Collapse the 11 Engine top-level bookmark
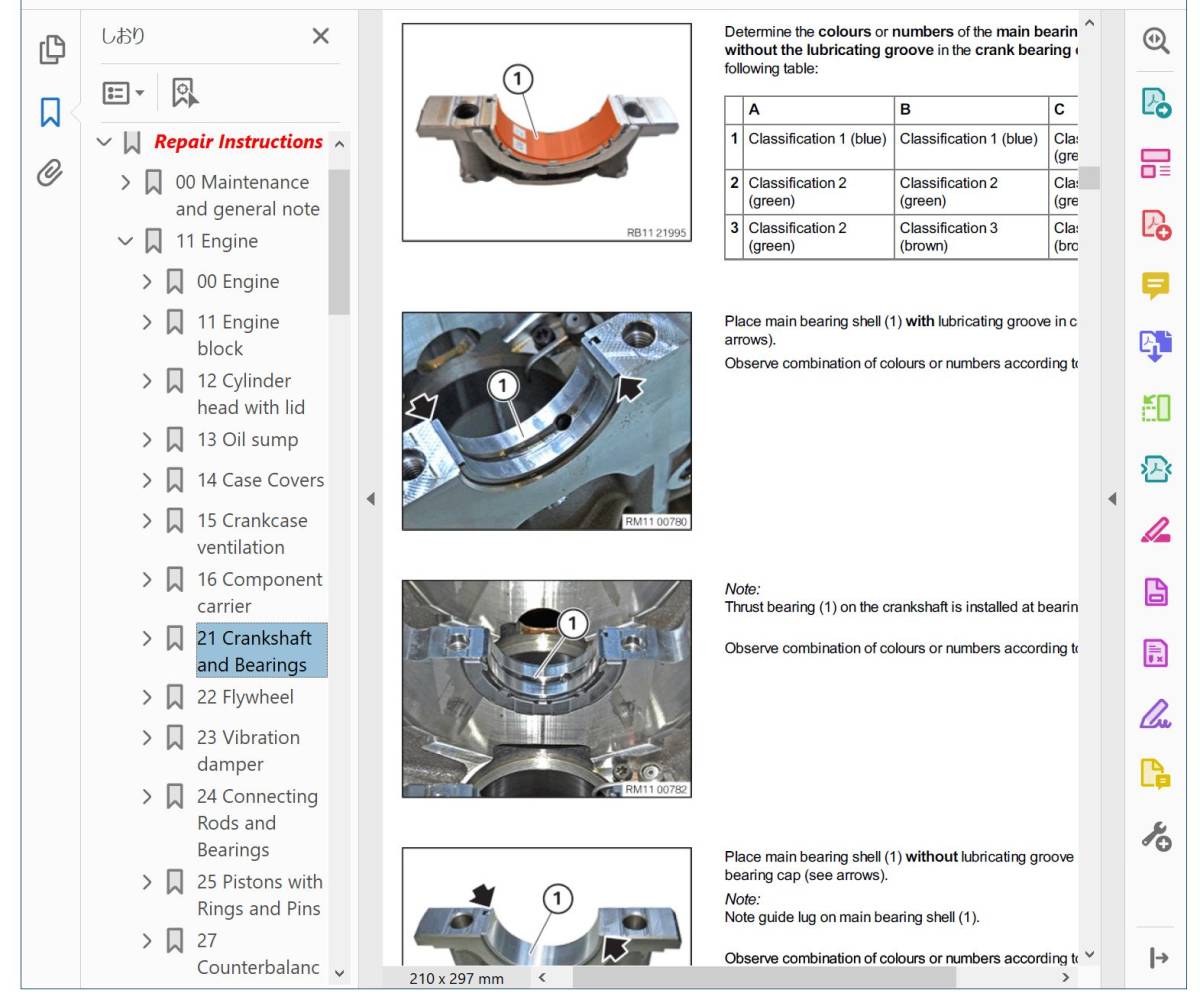The height and width of the screenshot is (1003, 1200). pos(125,241)
